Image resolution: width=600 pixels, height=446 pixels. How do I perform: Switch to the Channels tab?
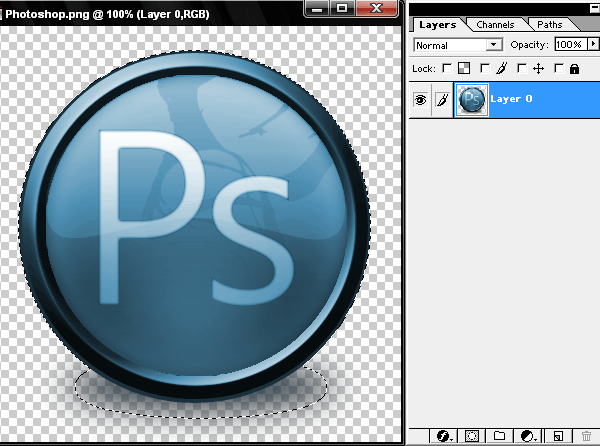495,25
